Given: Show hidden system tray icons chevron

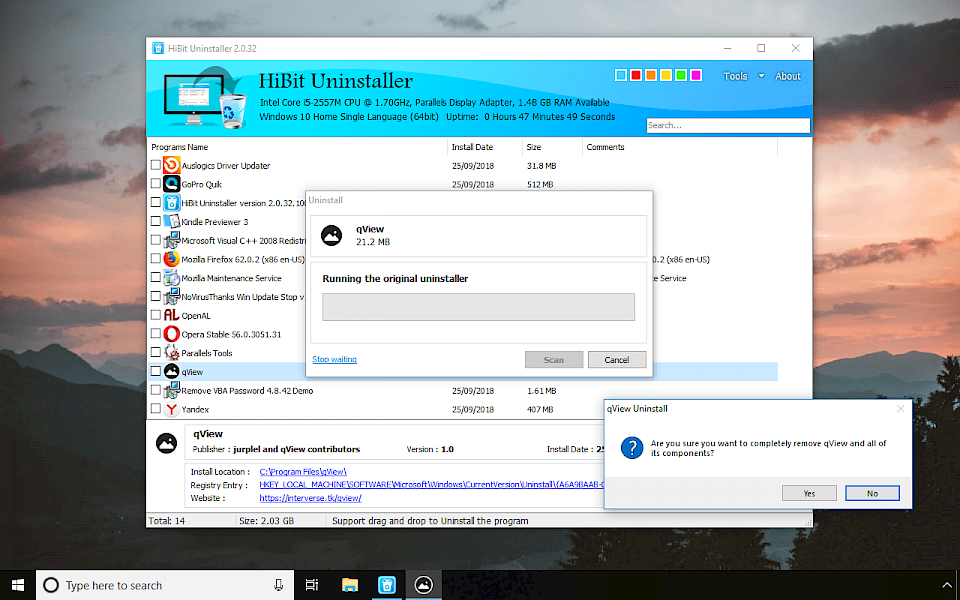Looking at the screenshot, I should 946,586.
